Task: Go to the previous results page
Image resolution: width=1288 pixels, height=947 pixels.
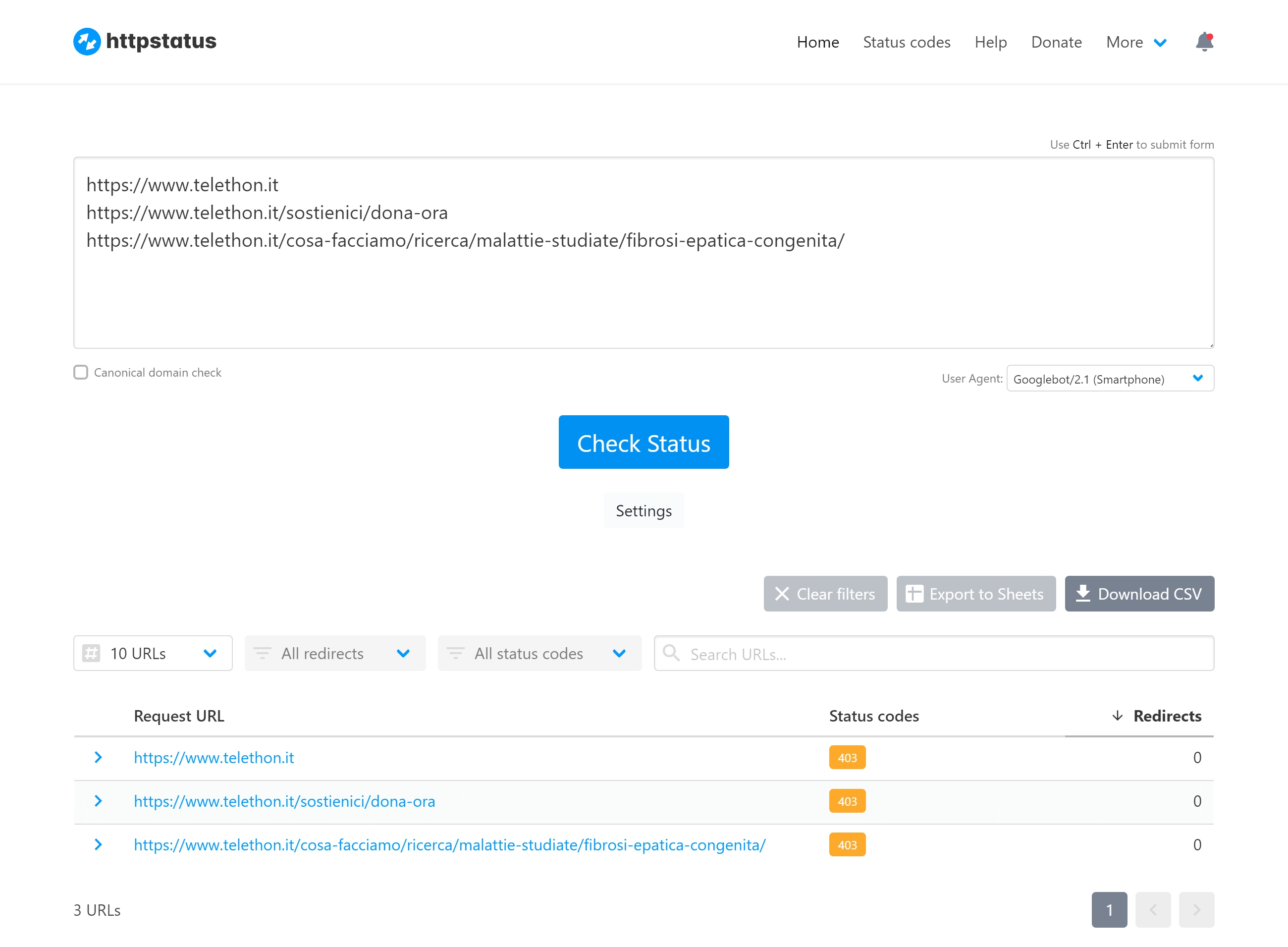Action: point(1153,910)
